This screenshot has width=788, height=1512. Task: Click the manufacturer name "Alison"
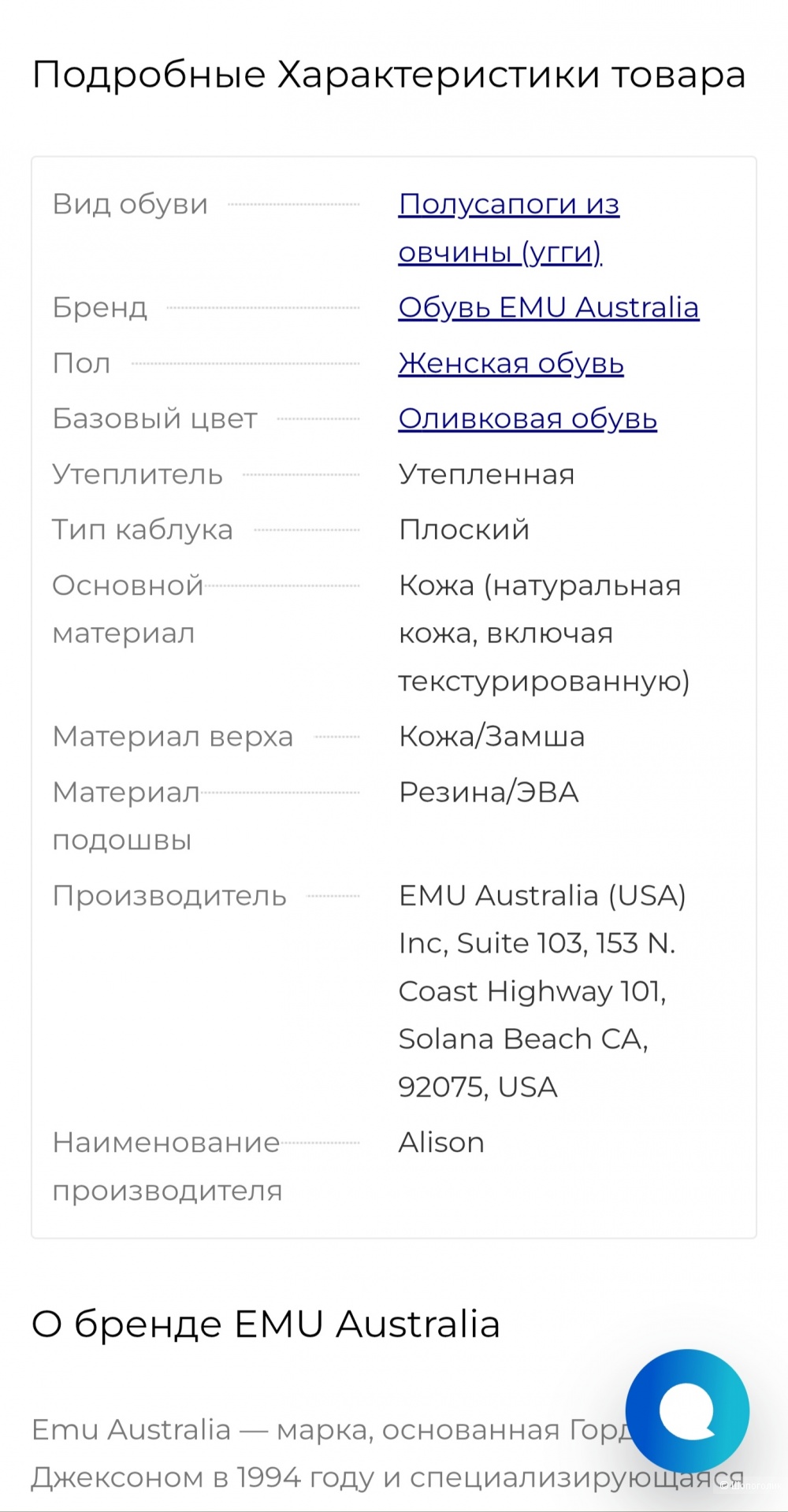pos(441,1142)
